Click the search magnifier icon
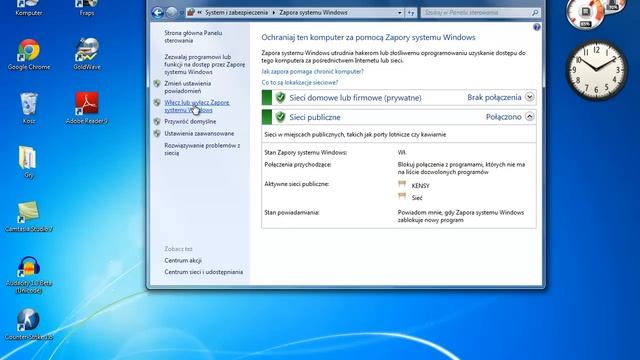640x360 pixels. click(535, 13)
